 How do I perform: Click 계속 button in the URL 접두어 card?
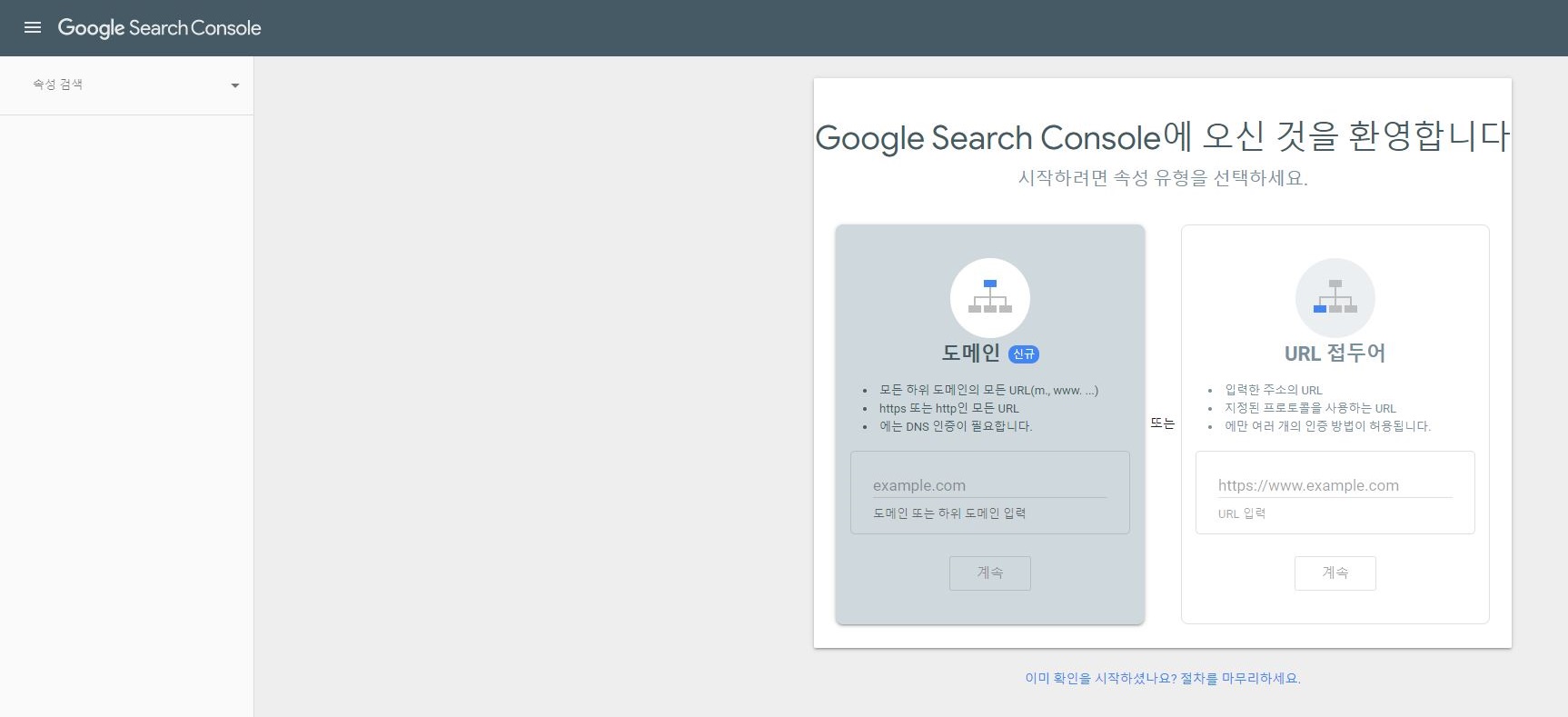[x=1335, y=573]
